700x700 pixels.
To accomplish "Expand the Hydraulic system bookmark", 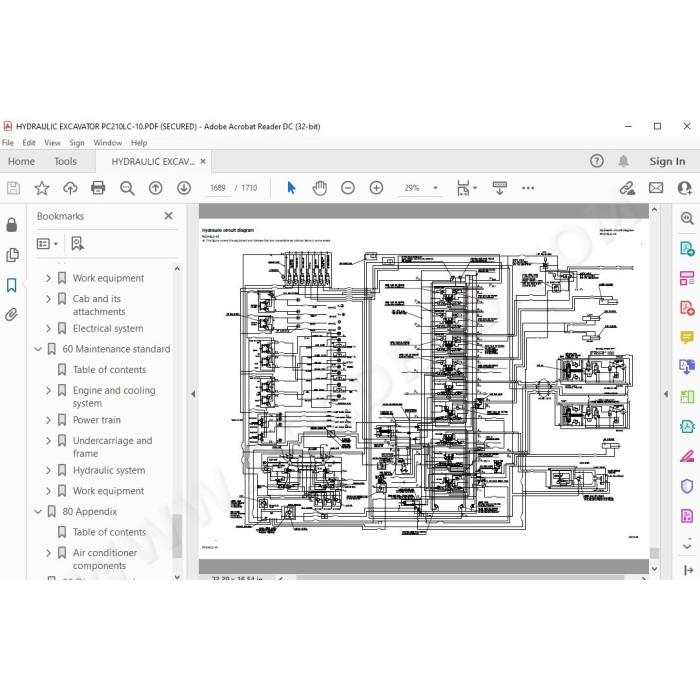I will click(x=48, y=471).
